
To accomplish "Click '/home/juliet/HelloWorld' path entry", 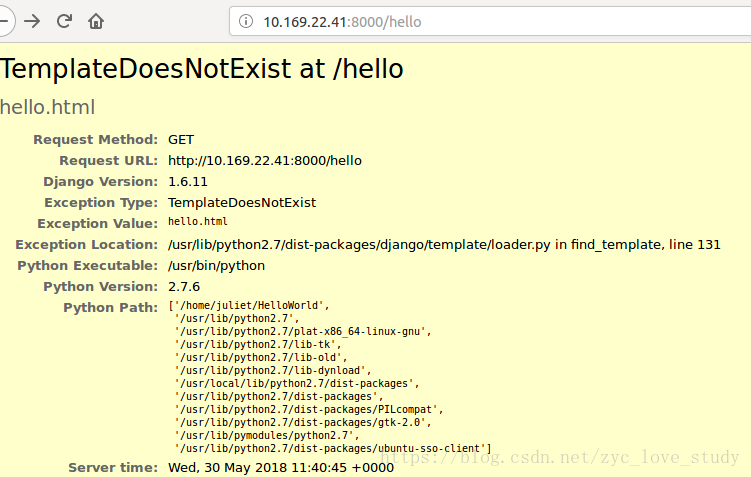I will click(x=249, y=306).
